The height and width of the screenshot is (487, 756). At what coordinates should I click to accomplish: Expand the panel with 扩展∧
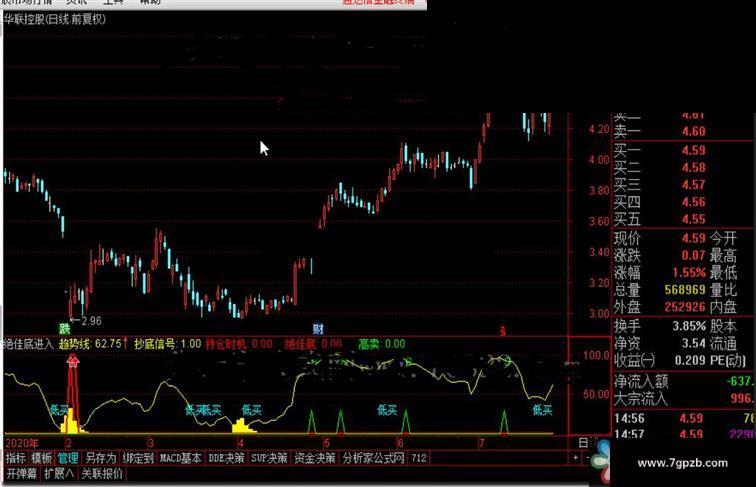[59, 473]
